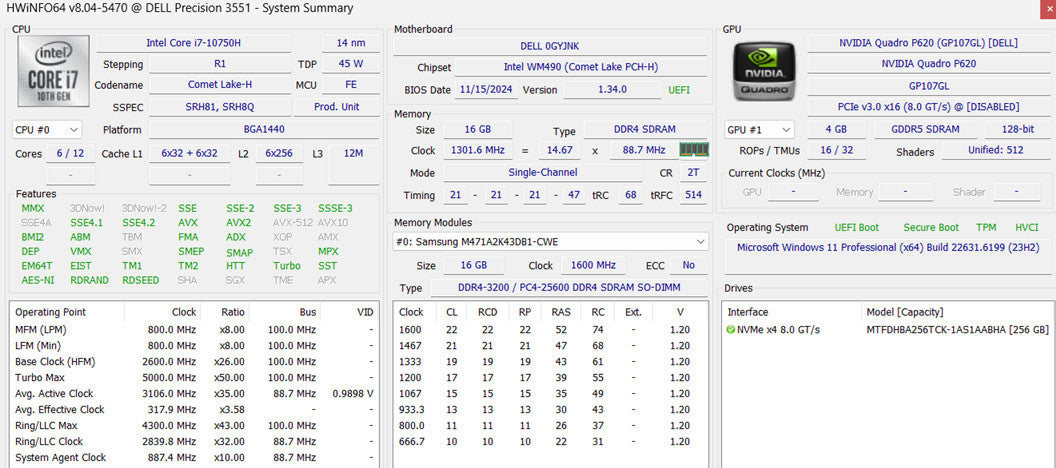Click the RDSEED feature flag

(141, 280)
